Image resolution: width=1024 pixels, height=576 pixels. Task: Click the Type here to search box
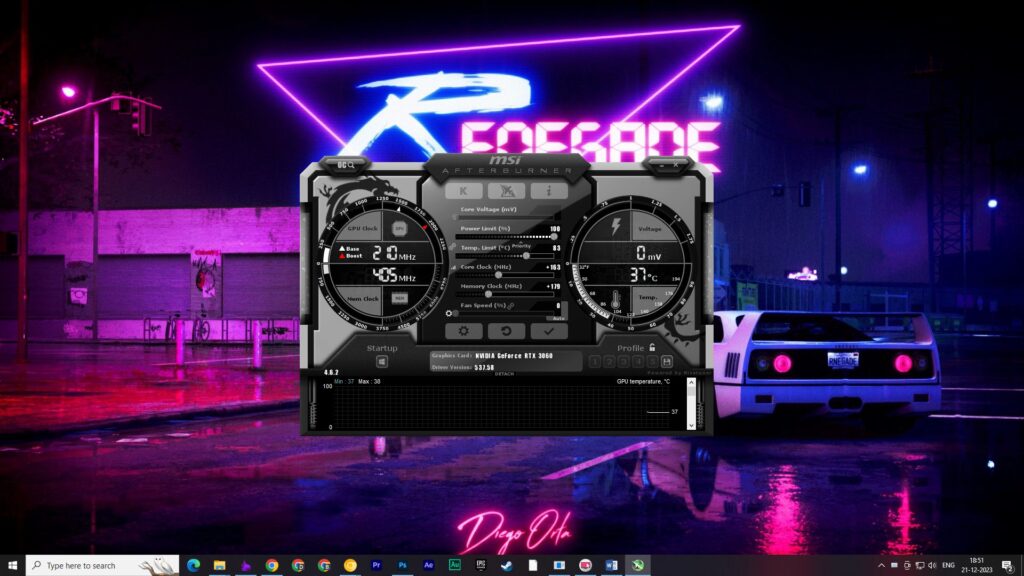(103, 565)
